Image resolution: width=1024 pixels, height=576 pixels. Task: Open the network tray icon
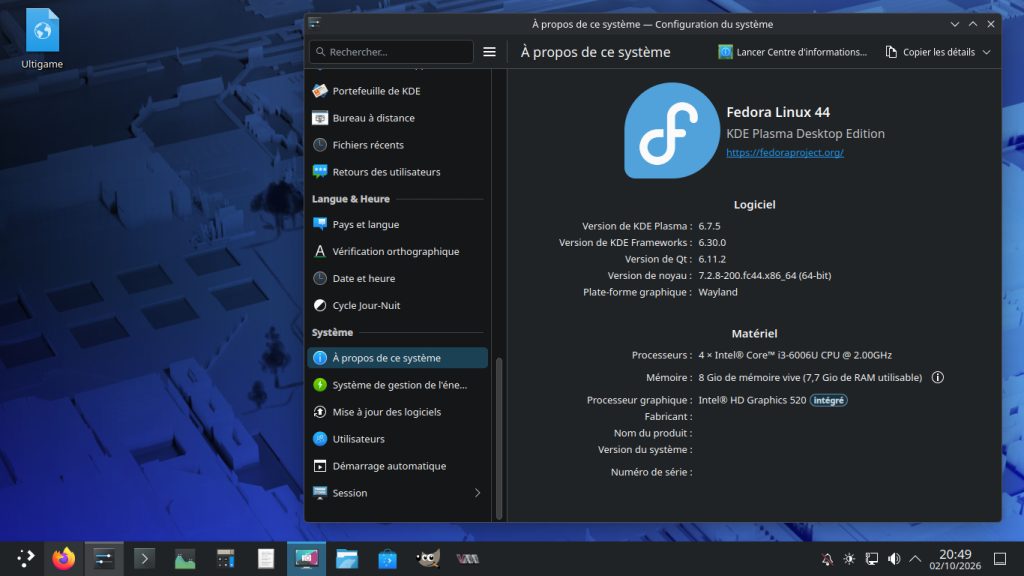(872, 558)
